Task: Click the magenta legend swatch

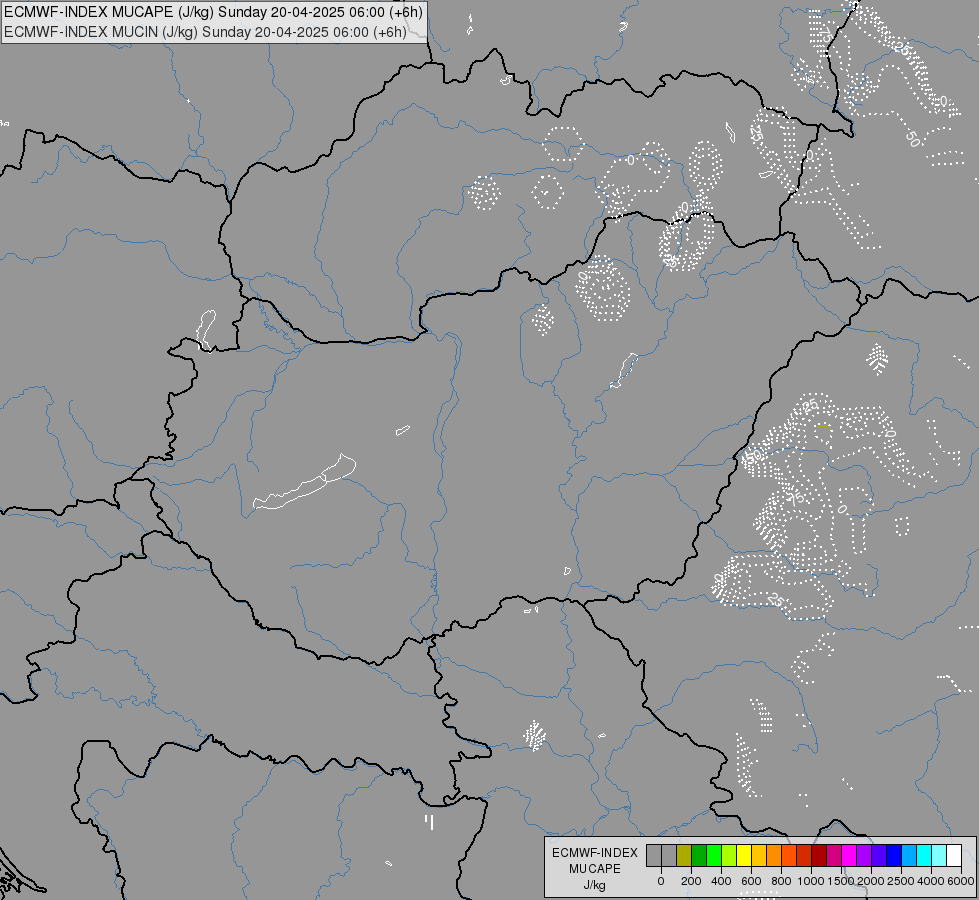Action: pos(849,855)
